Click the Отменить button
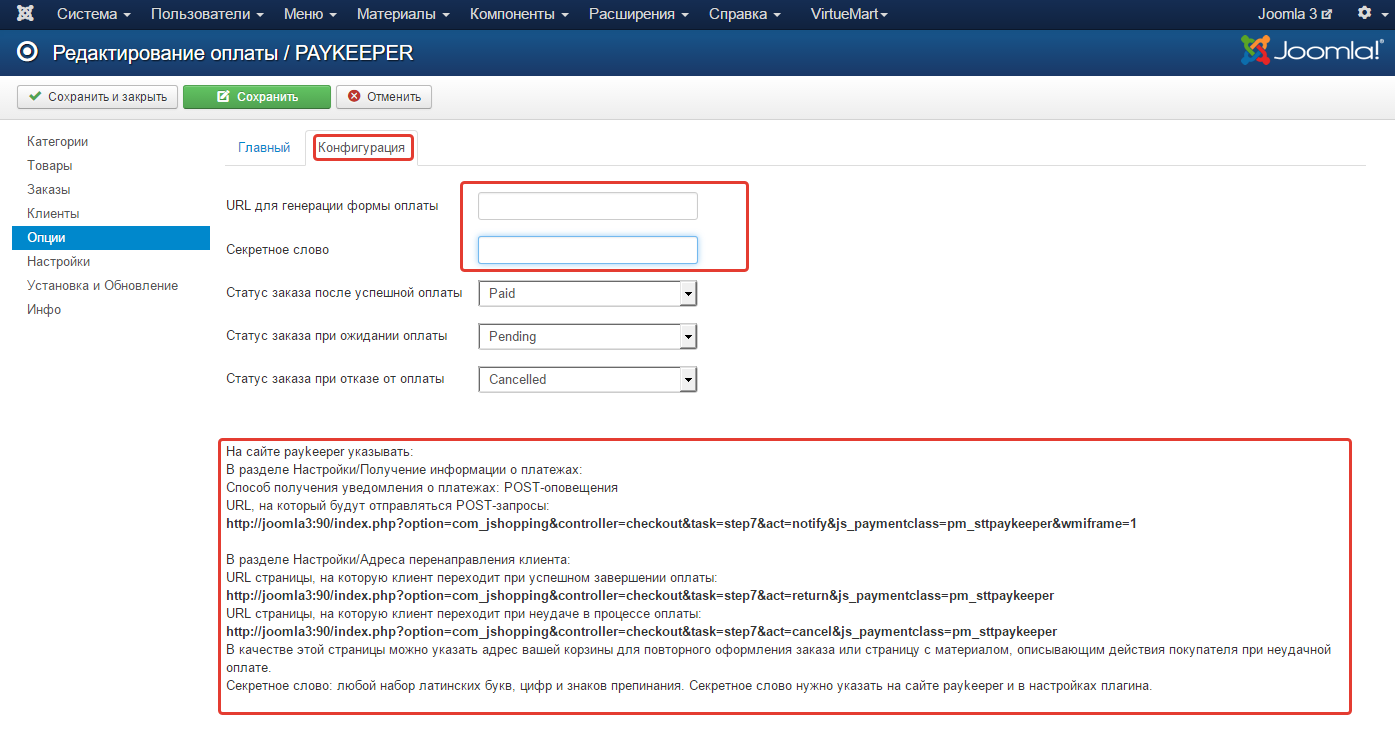Image resolution: width=1395 pixels, height=744 pixels. (x=384, y=97)
